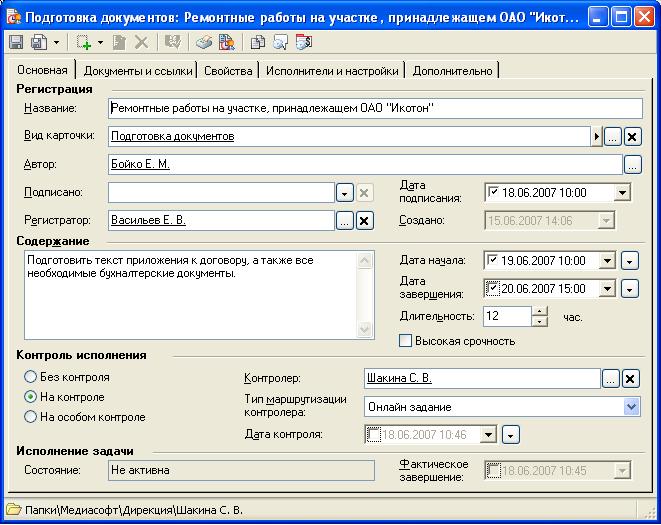Open the Дата подписания date dropdown
The height and width of the screenshot is (525, 661).
(622, 193)
